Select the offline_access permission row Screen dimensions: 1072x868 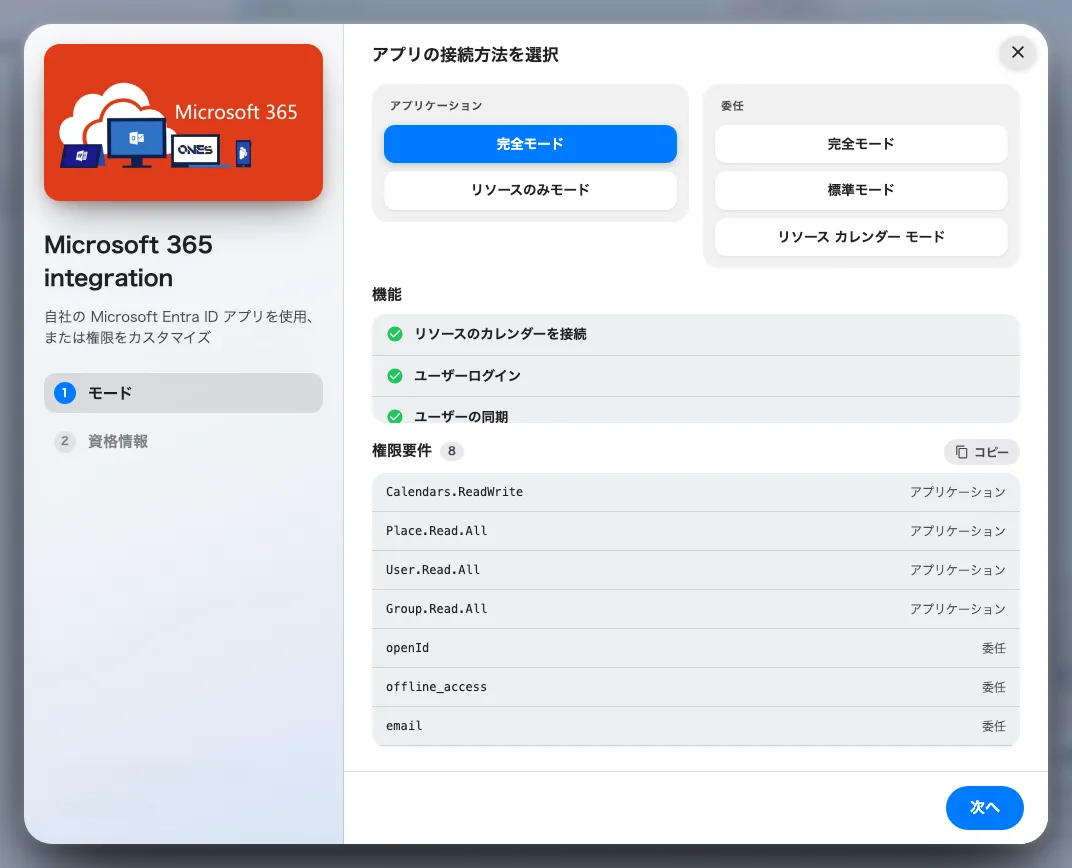tap(695, 687)
